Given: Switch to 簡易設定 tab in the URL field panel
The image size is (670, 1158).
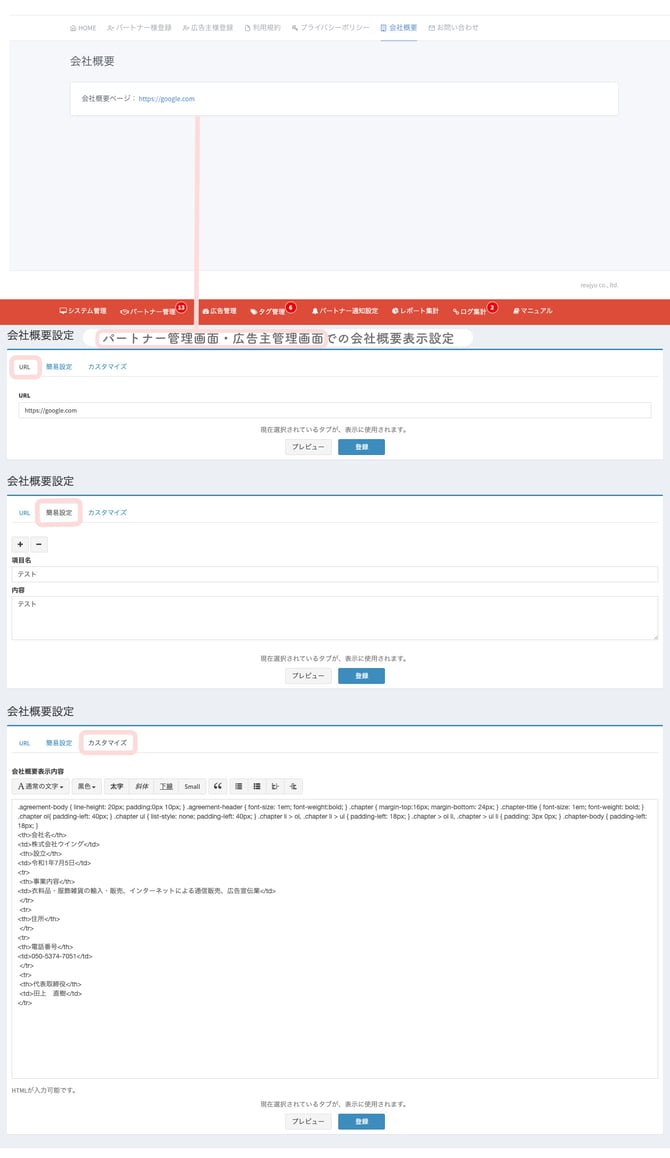Looking at the screenshot, I should point(59,367).
